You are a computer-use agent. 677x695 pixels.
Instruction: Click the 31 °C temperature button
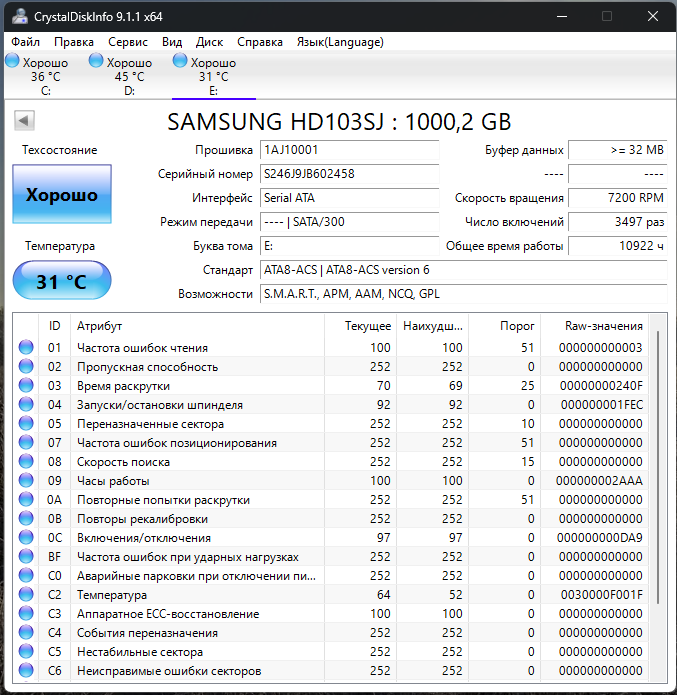(62, 281)
